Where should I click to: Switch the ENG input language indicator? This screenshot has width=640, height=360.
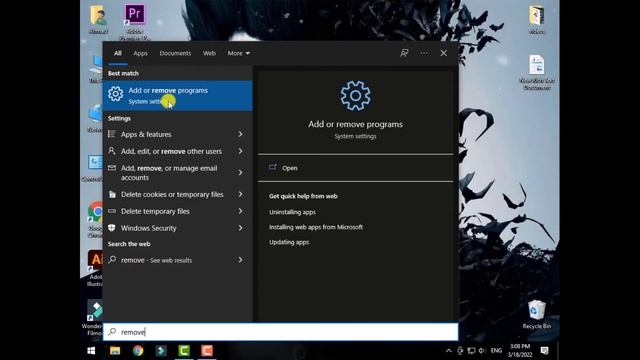click(496, 351)
